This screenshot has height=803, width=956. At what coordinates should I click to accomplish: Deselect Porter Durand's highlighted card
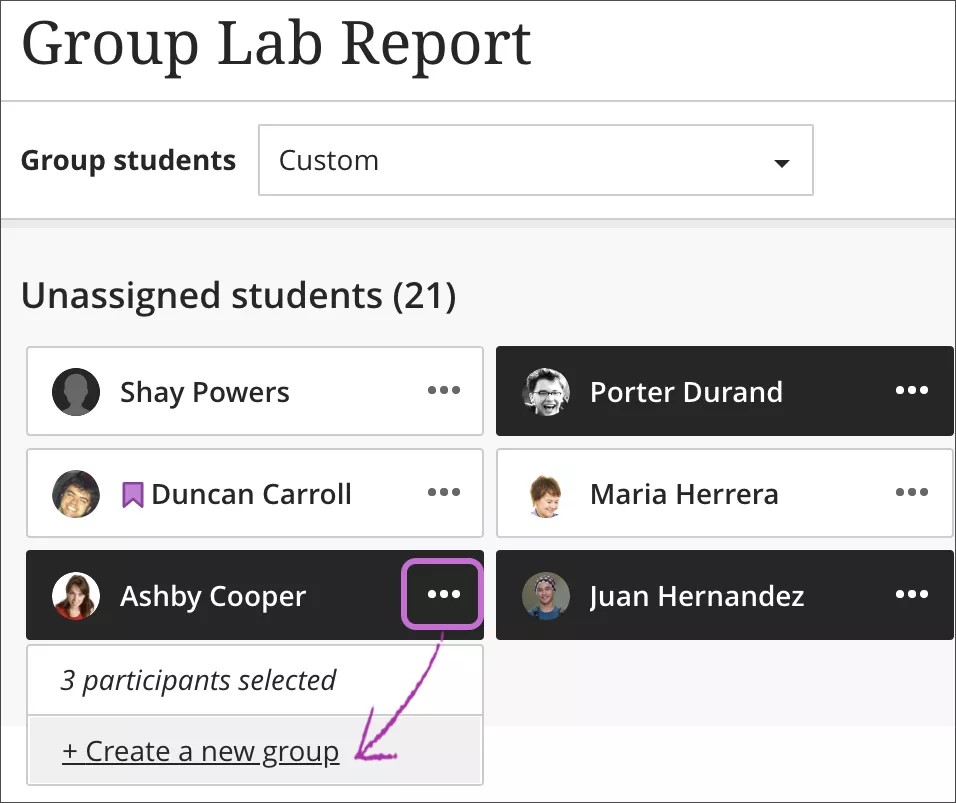[x=700, y=391]
